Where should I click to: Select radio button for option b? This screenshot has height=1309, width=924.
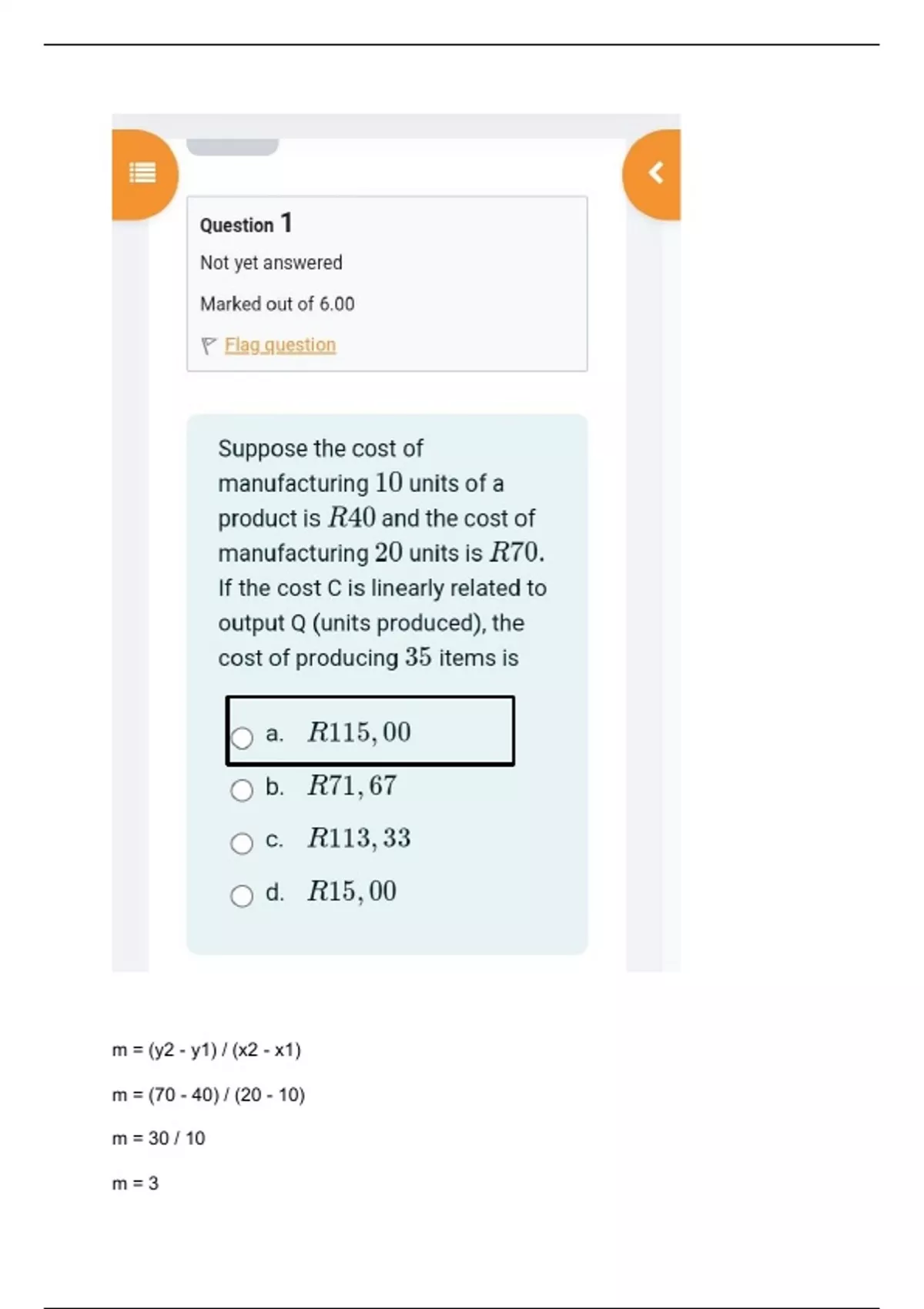(242, 790)
